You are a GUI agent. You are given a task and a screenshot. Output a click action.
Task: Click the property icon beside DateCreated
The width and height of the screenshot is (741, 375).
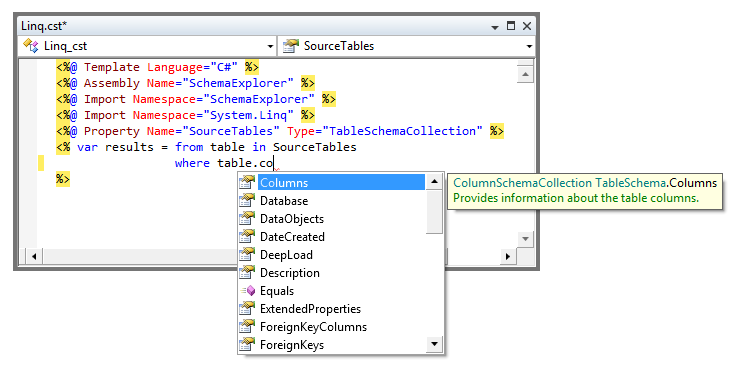247,236
